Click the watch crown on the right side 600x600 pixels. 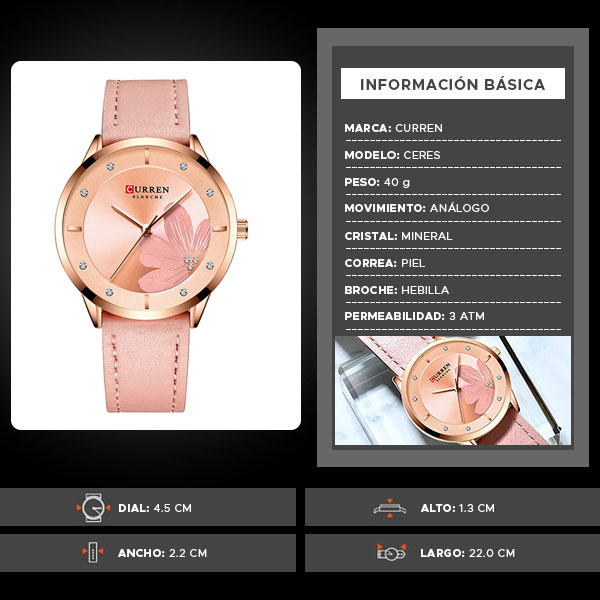point(242,229)
